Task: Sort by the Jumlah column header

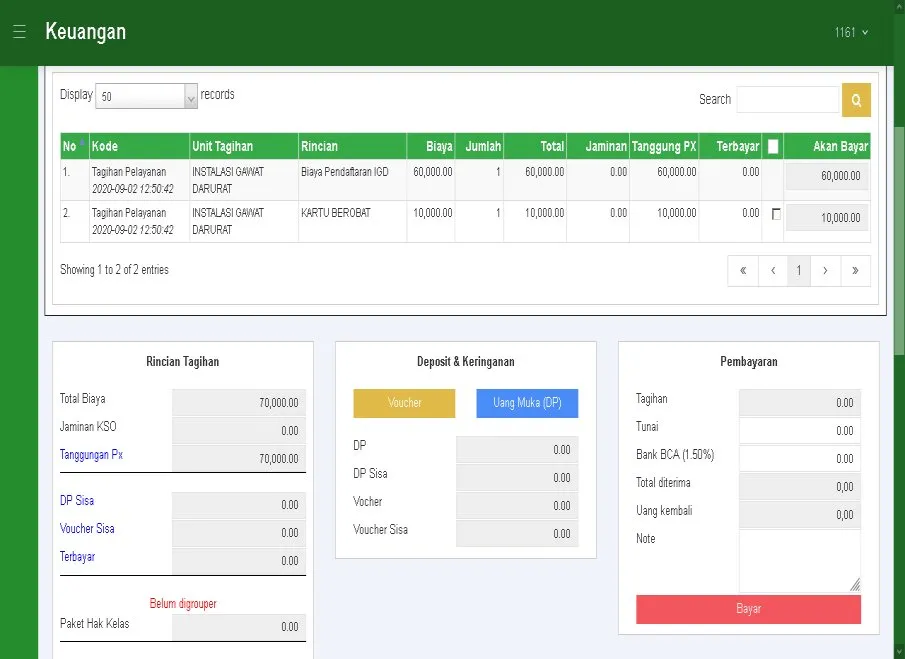Action: click(x=480, y=146)
